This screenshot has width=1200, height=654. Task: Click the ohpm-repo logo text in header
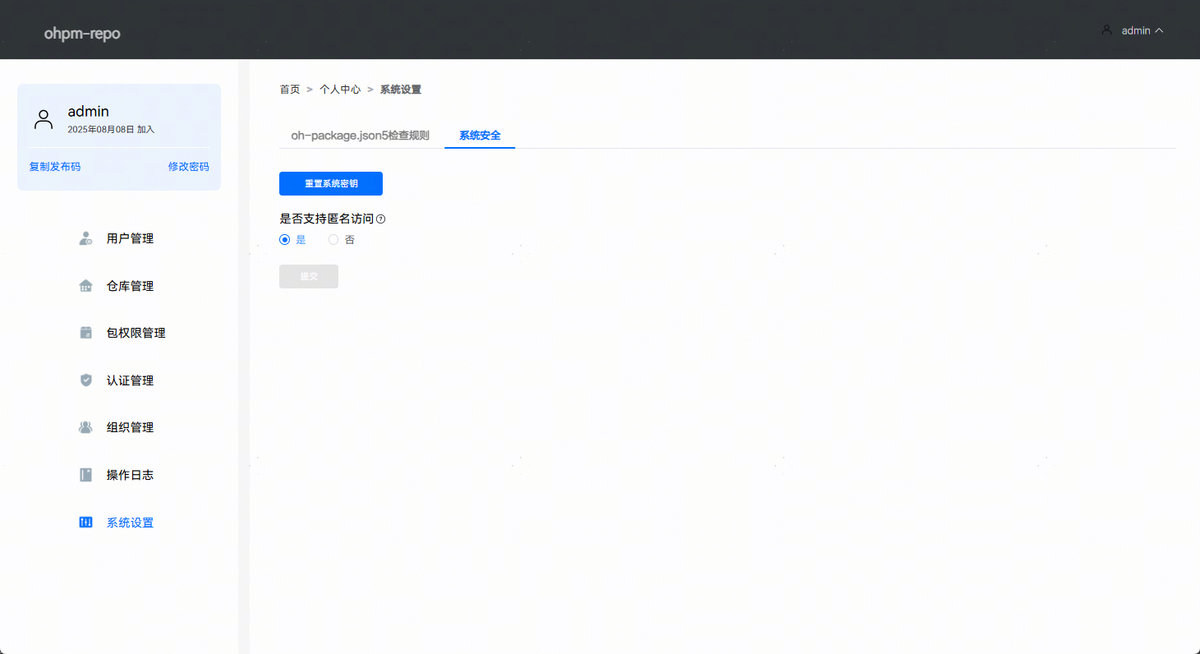[x=82, y=34]
